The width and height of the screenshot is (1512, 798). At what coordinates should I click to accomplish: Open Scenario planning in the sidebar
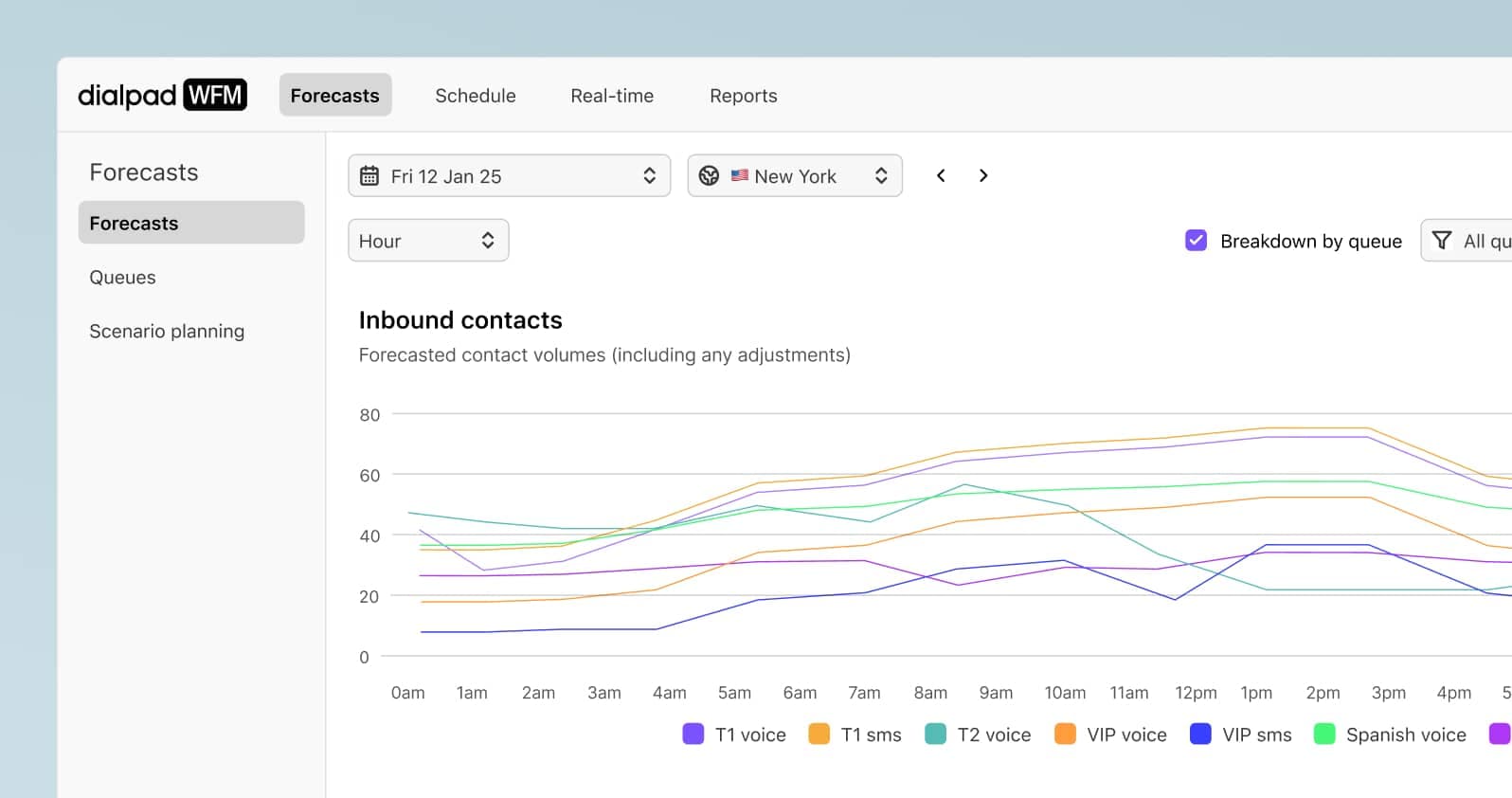(167, 332)
